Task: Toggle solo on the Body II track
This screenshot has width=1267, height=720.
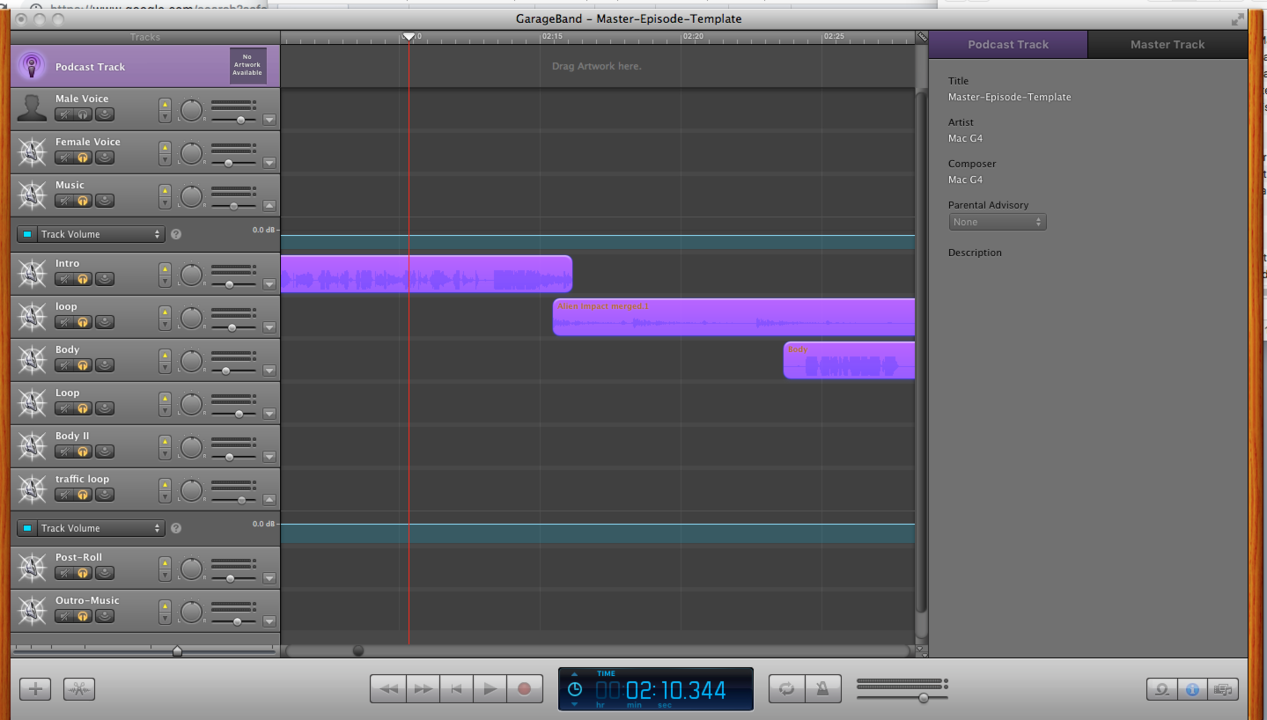Action: pyautogui.click(x=83, y=451)
